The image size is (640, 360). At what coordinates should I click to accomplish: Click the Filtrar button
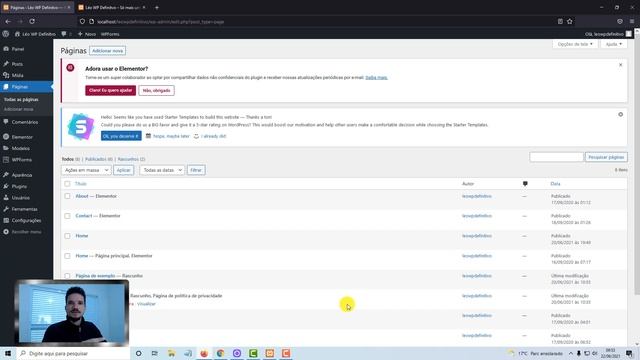(196, 170)
